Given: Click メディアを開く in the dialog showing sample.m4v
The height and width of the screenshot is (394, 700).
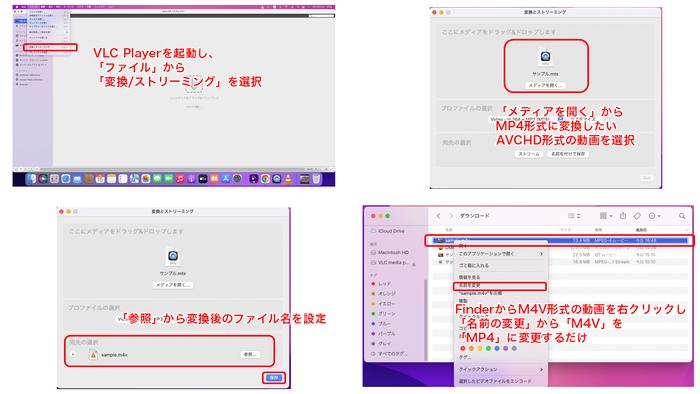Looking at the screenshot, I should [173, 285].
